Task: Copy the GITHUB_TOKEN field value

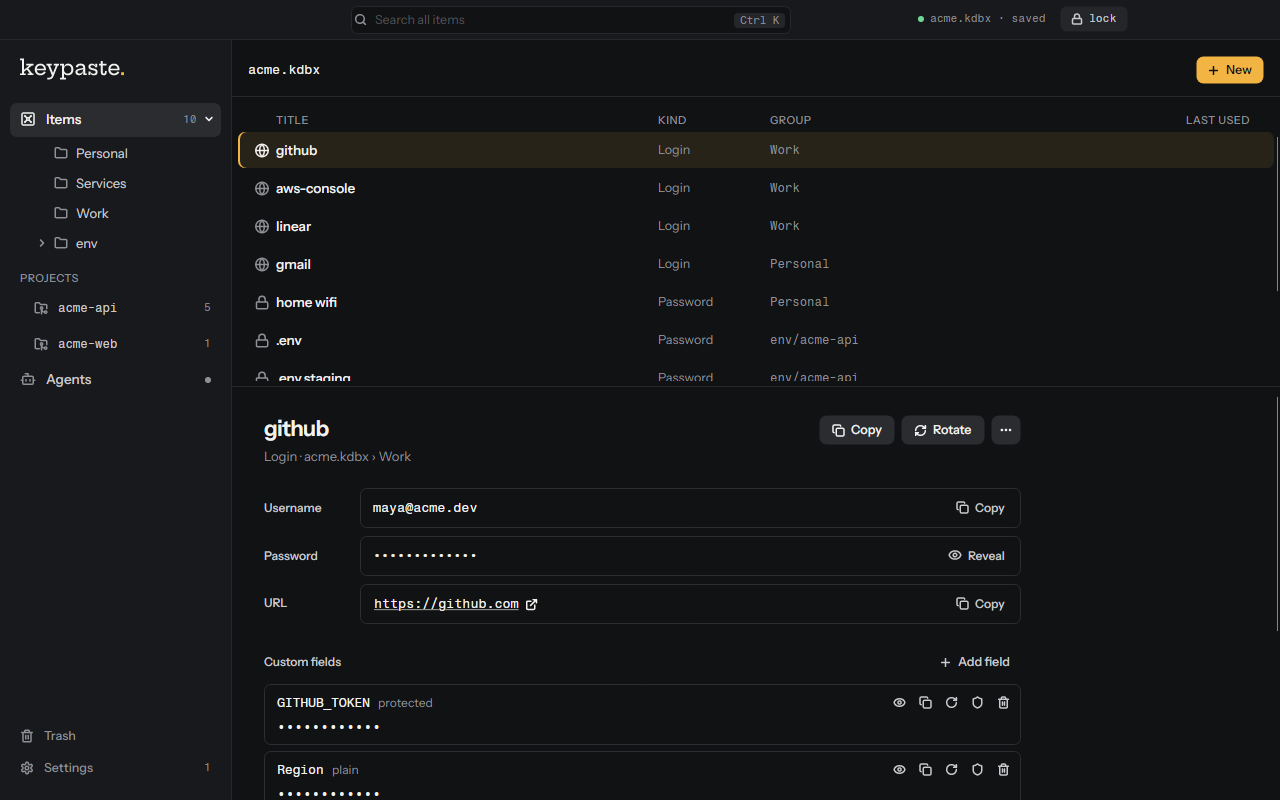Action: click(925, 703)
